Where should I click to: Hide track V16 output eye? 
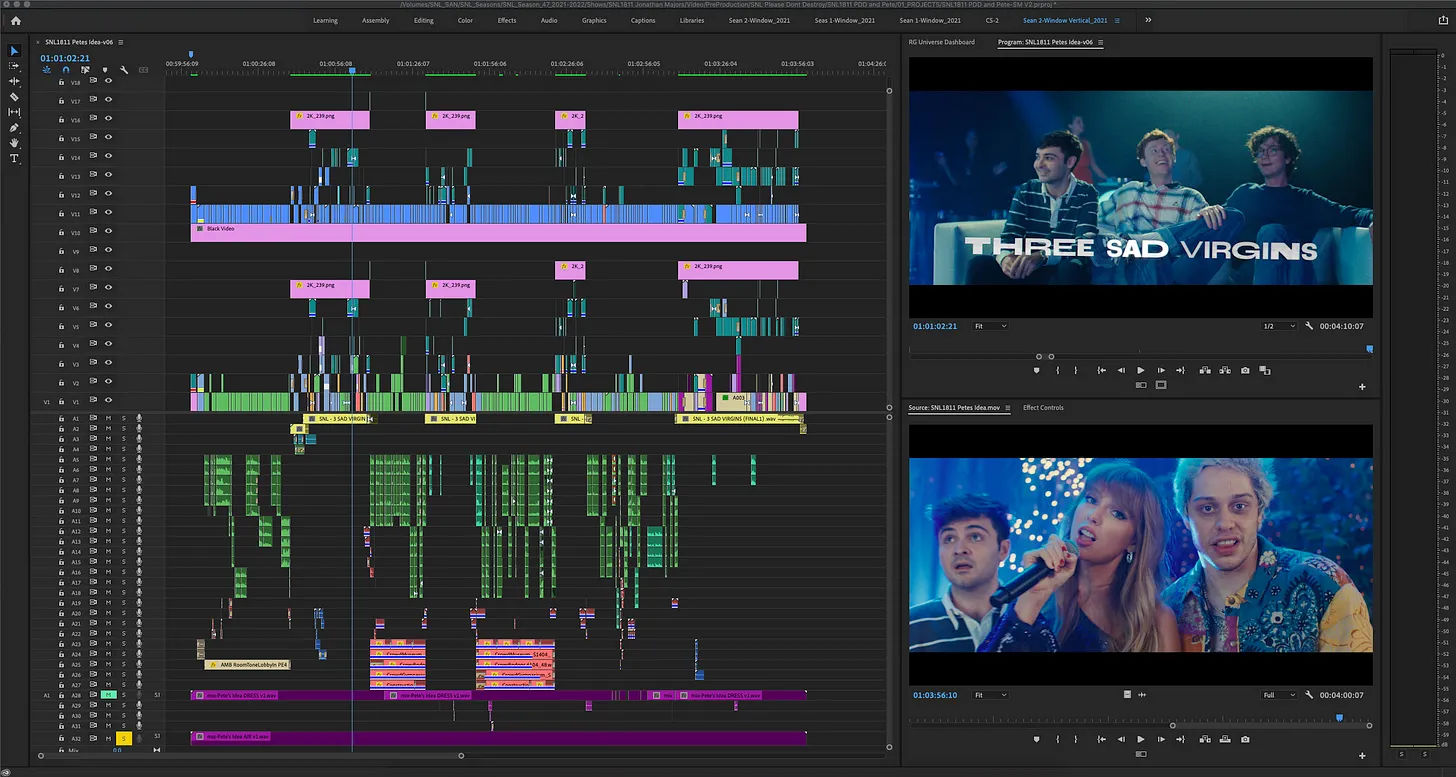coord(108,118)
